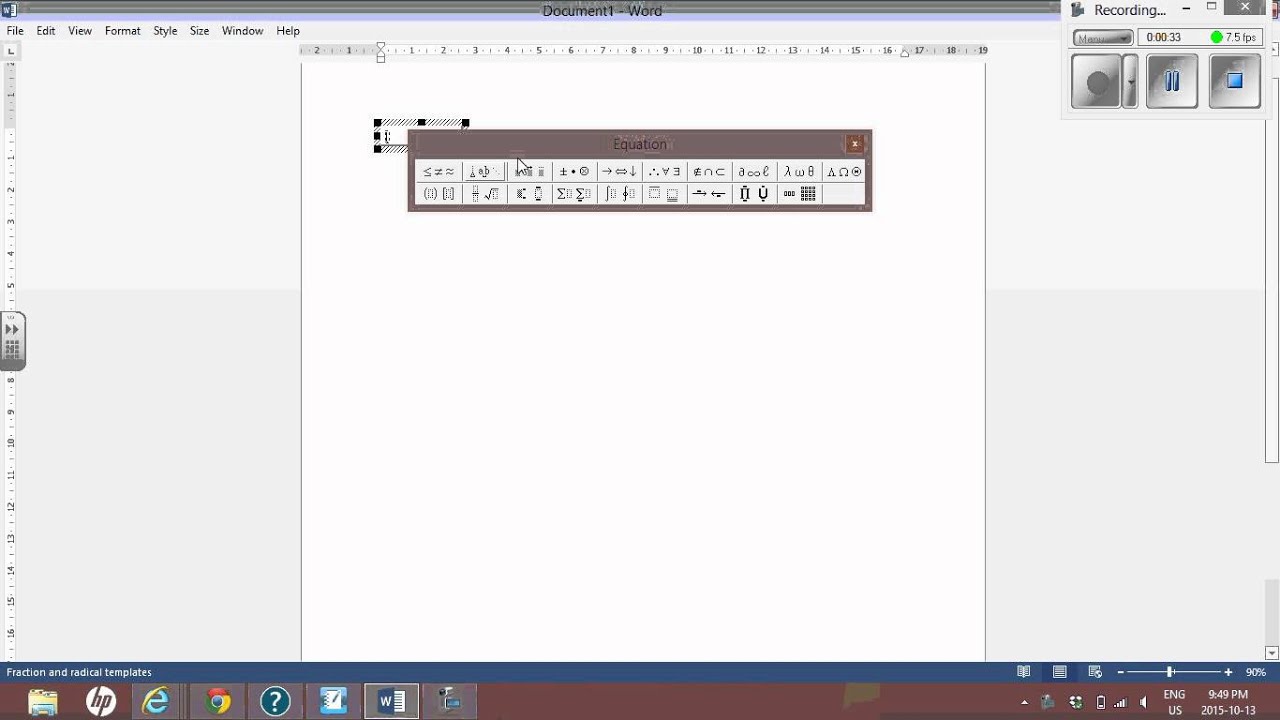Open the arrow symbols palette
The width and height of the screenshot is (1280, 720).
pos(620,172)
